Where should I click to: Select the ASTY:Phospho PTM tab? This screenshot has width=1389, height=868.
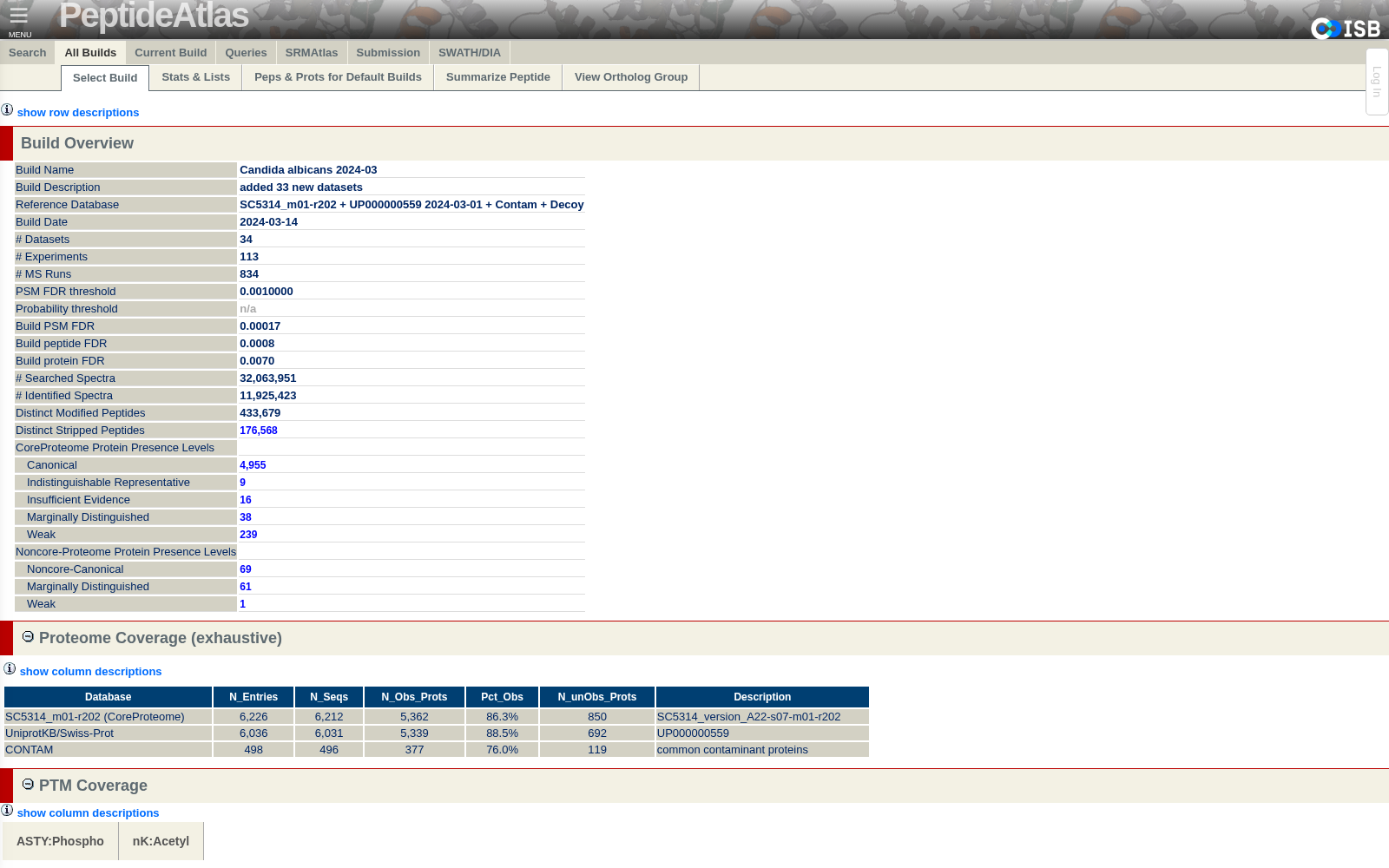click(60, 841)
